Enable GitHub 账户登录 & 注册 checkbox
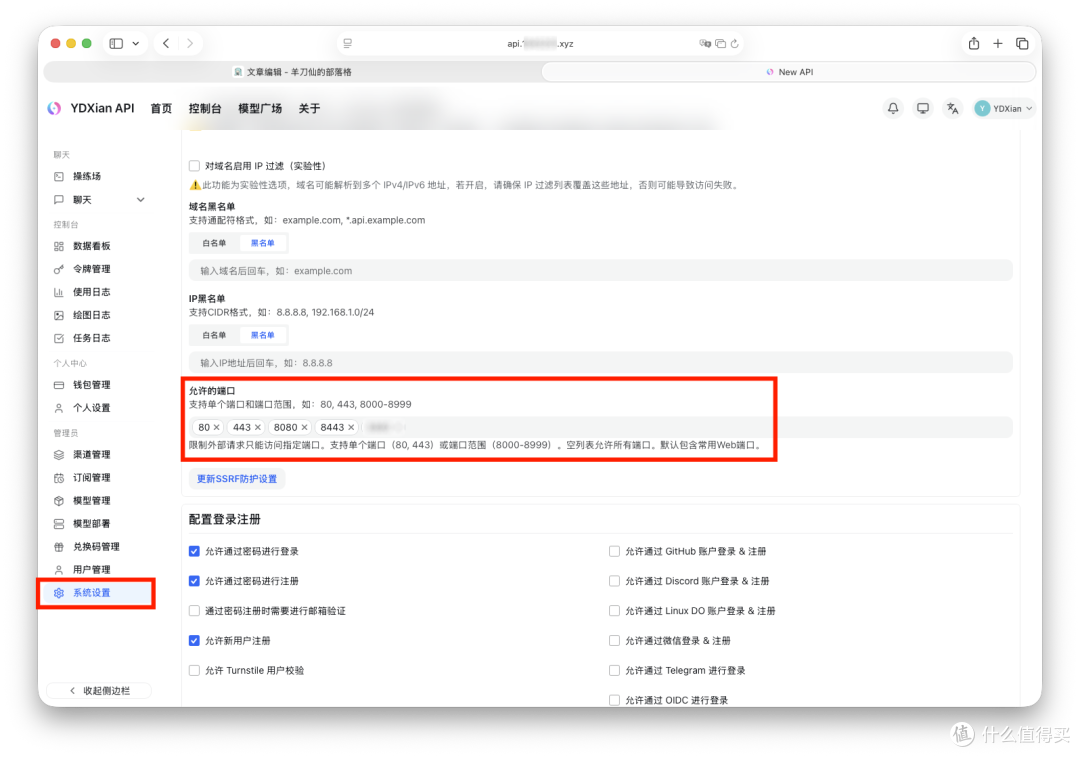1080x757 pixels. point(614,551)
